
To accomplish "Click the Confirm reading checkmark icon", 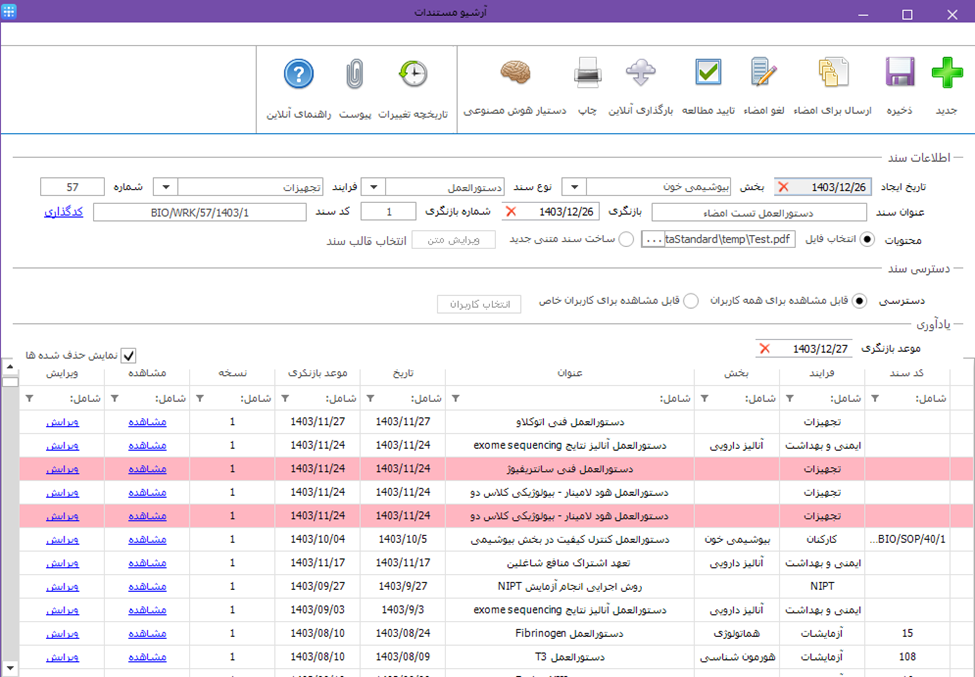I will click(708, 73).
